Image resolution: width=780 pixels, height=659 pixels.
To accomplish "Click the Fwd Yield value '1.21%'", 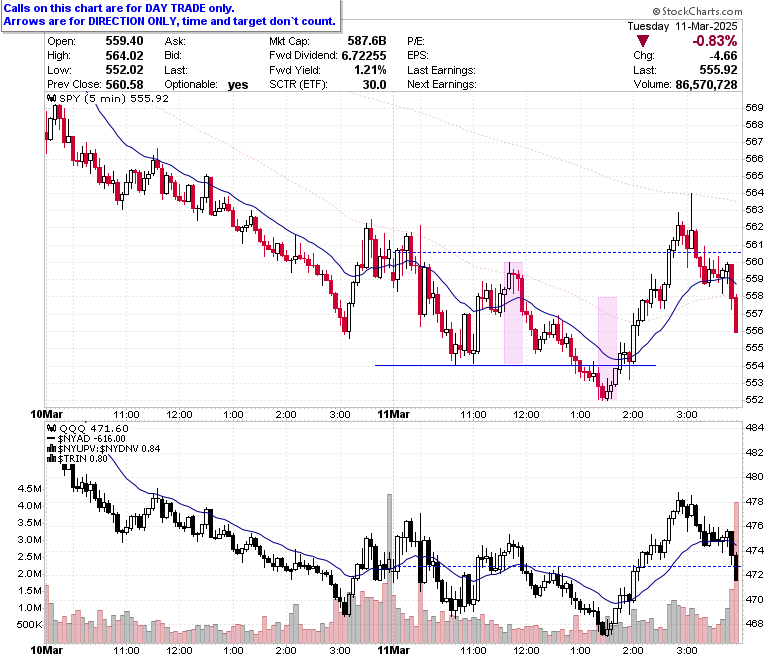I will 370,70.
